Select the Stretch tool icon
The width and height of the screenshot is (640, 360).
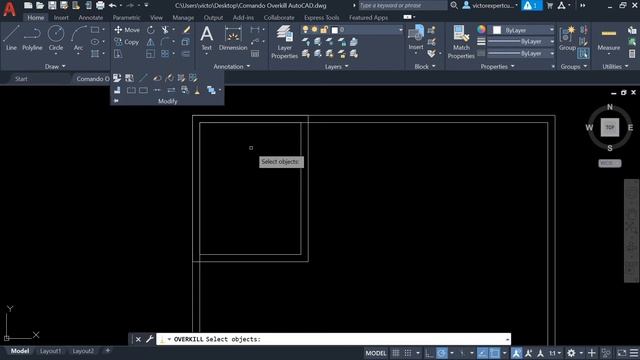point(118,54)
